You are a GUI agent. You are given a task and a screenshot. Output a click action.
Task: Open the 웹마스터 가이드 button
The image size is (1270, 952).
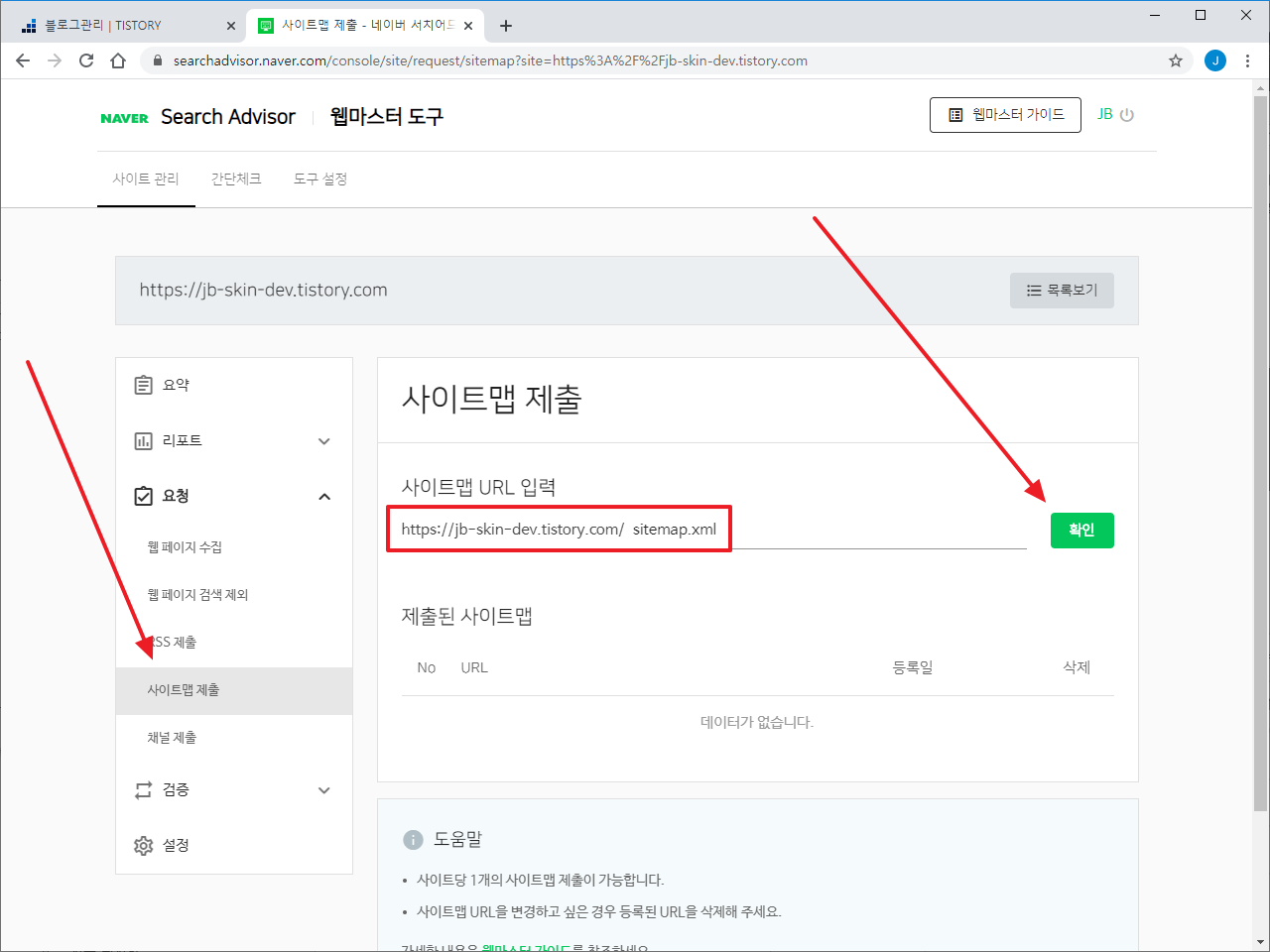pos(1005,115)
